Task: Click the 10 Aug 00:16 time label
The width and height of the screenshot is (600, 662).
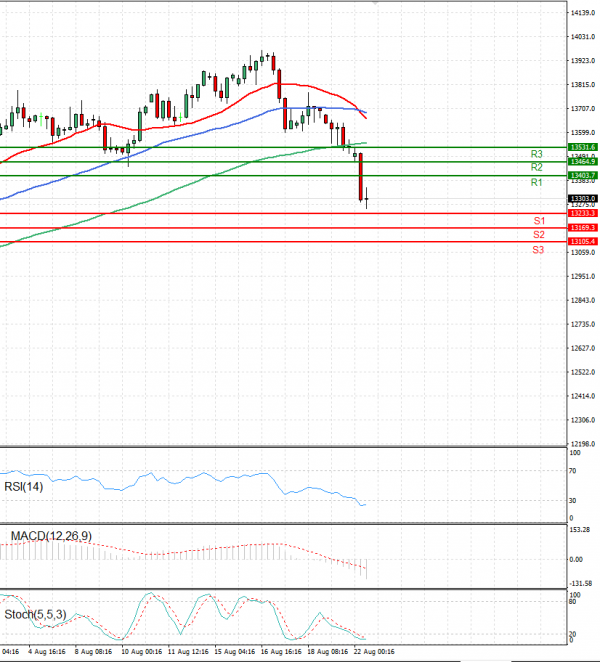Action: tap(141, 651)
